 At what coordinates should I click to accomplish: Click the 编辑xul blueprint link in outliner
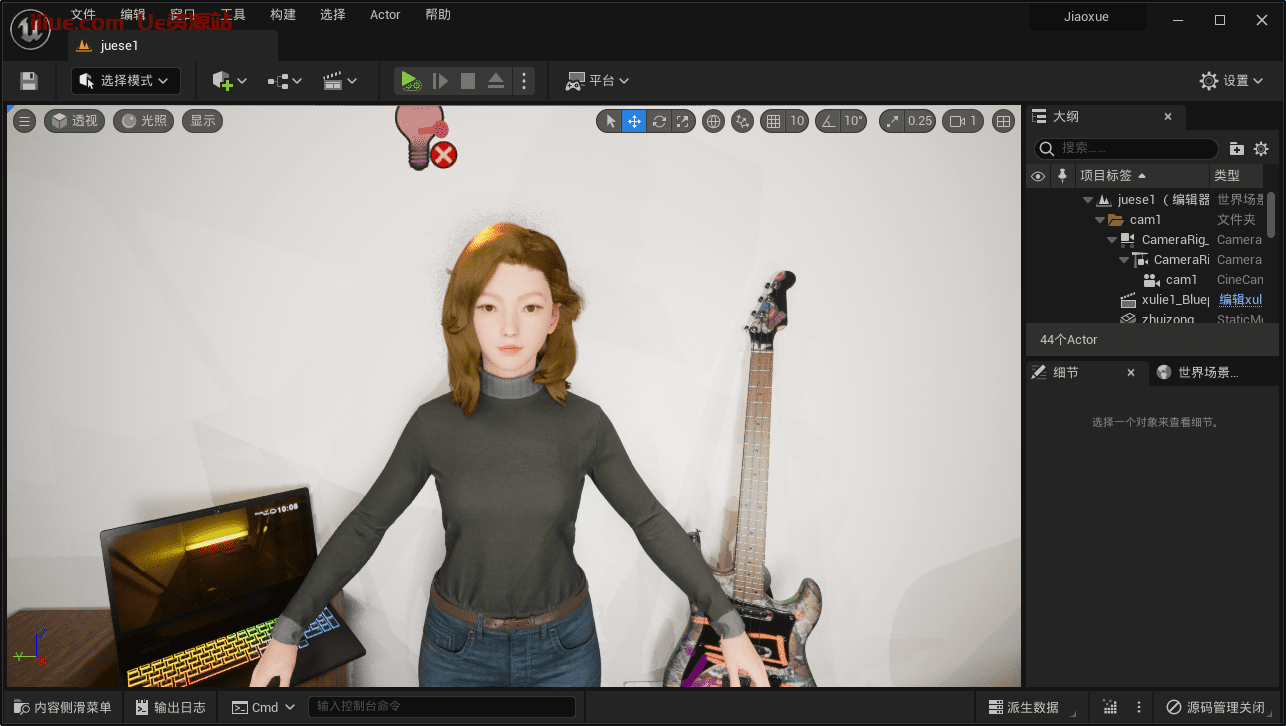[1240, 300]
